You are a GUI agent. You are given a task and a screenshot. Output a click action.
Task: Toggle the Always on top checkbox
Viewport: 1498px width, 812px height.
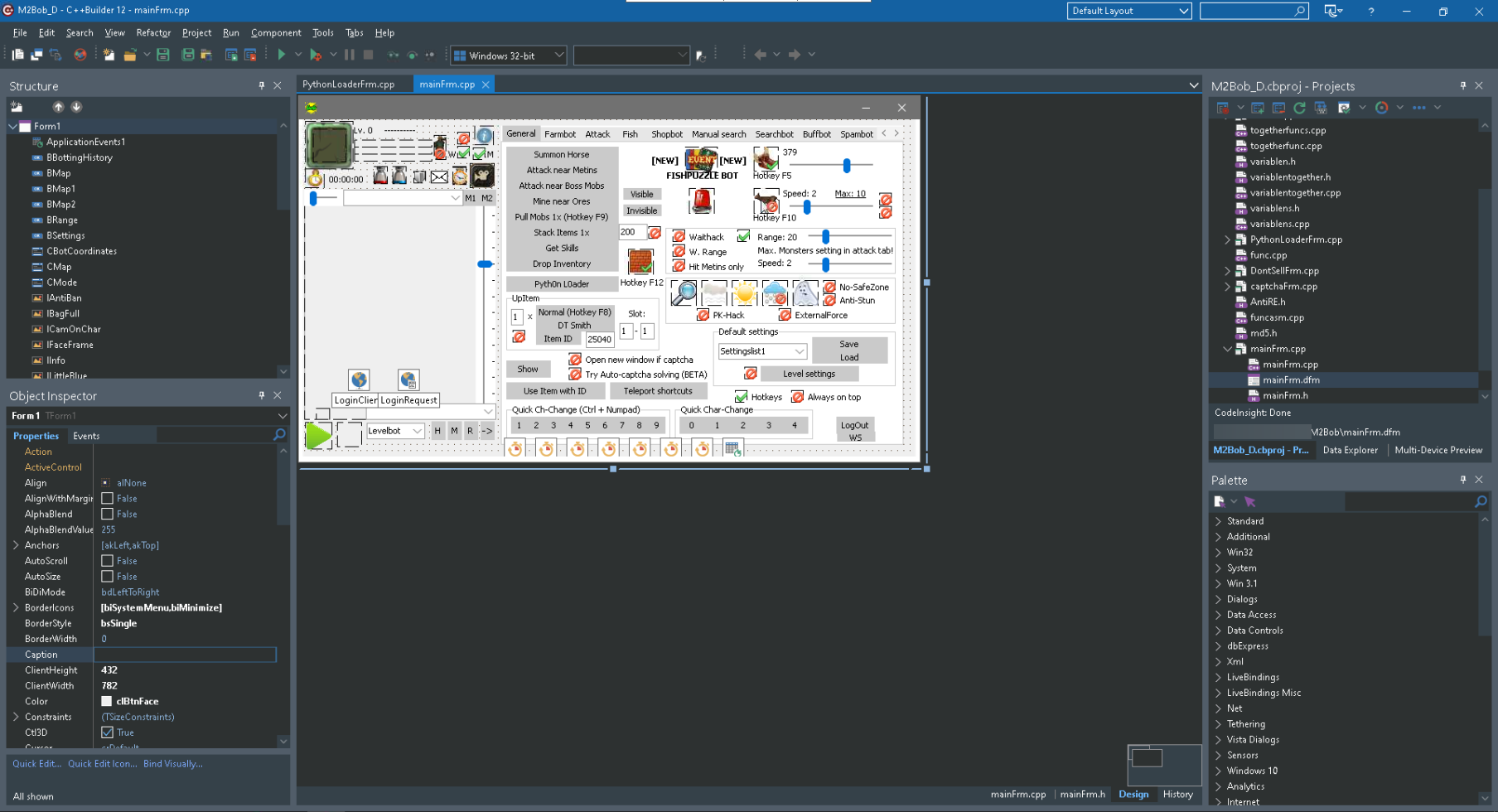pyautogui.click(x=798, y=397)
